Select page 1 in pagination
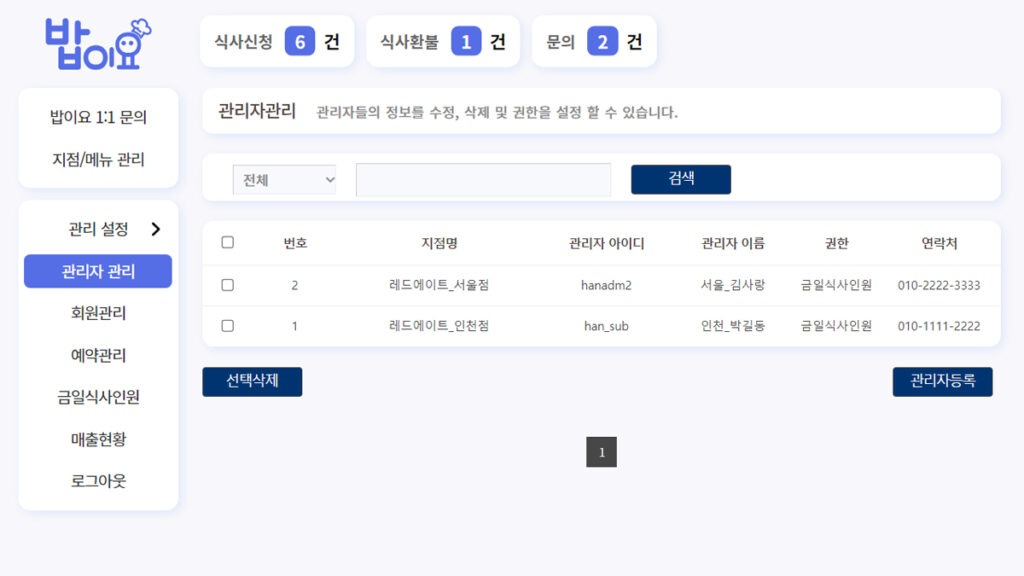This screenshot has height=576, width=1024. coord(601,452)
